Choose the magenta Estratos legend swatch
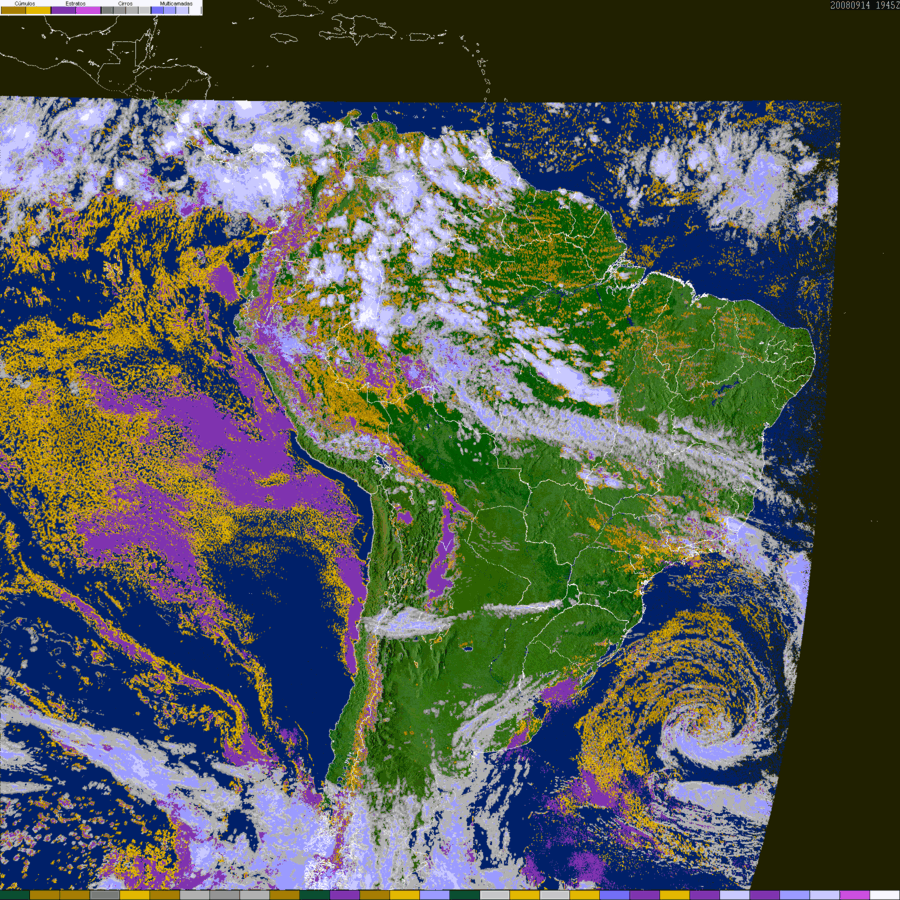 [88, 10]
